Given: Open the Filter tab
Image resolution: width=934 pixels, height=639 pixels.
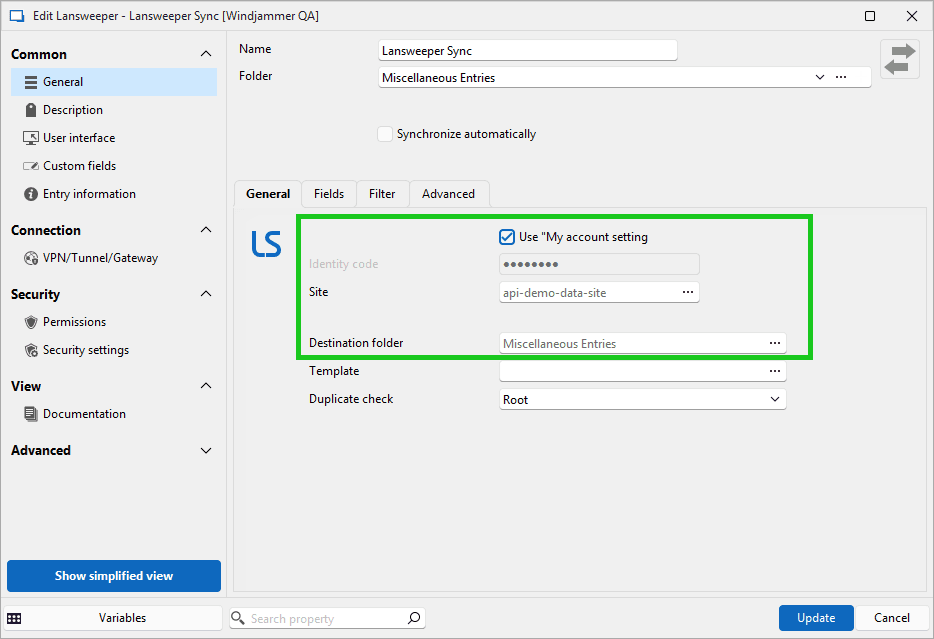Looking at the screenshot, I should pos(382,193).
